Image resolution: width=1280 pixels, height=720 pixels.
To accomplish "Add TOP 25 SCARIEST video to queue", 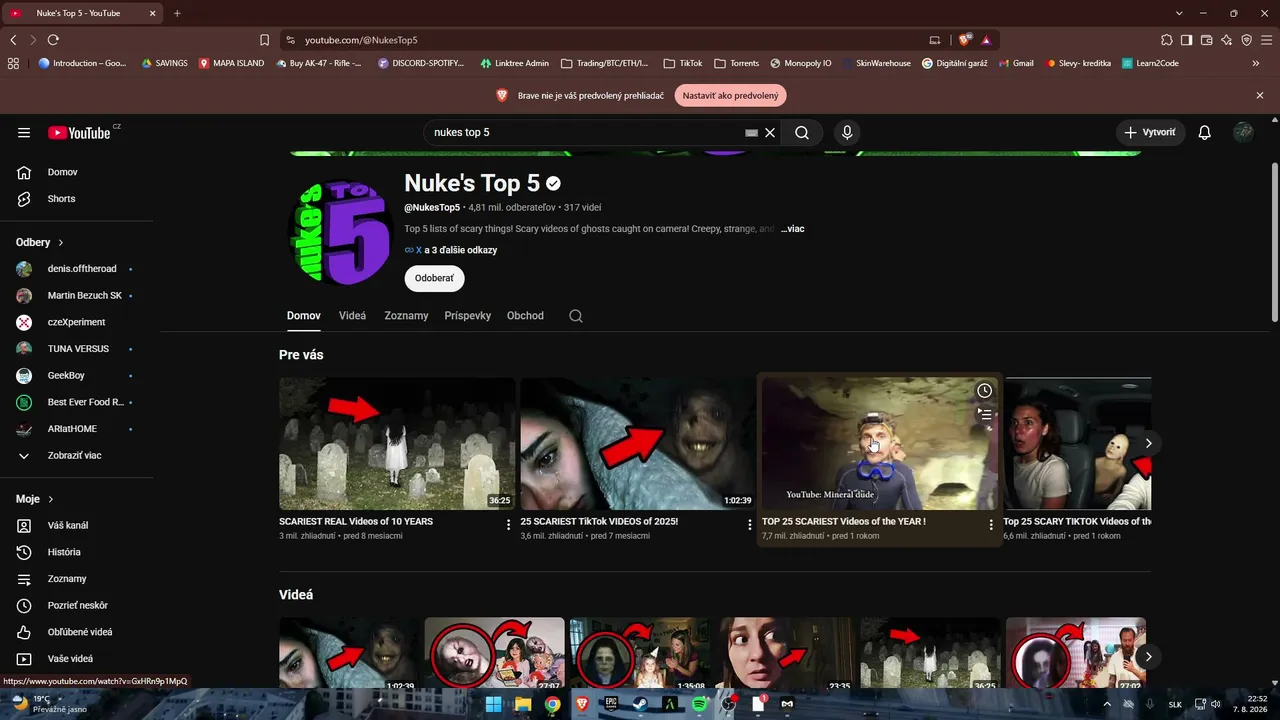I will pos(985,414).
